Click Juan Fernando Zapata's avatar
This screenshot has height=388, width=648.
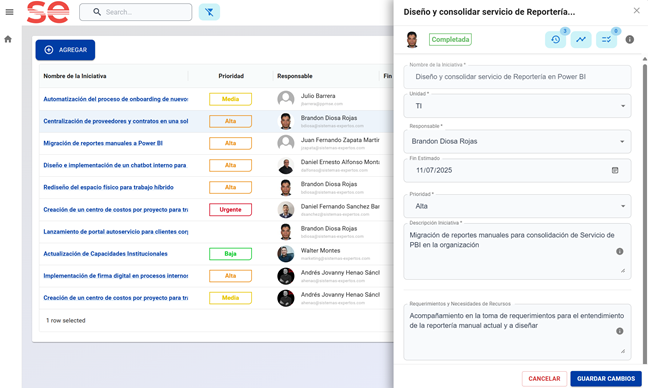(286, 143)
